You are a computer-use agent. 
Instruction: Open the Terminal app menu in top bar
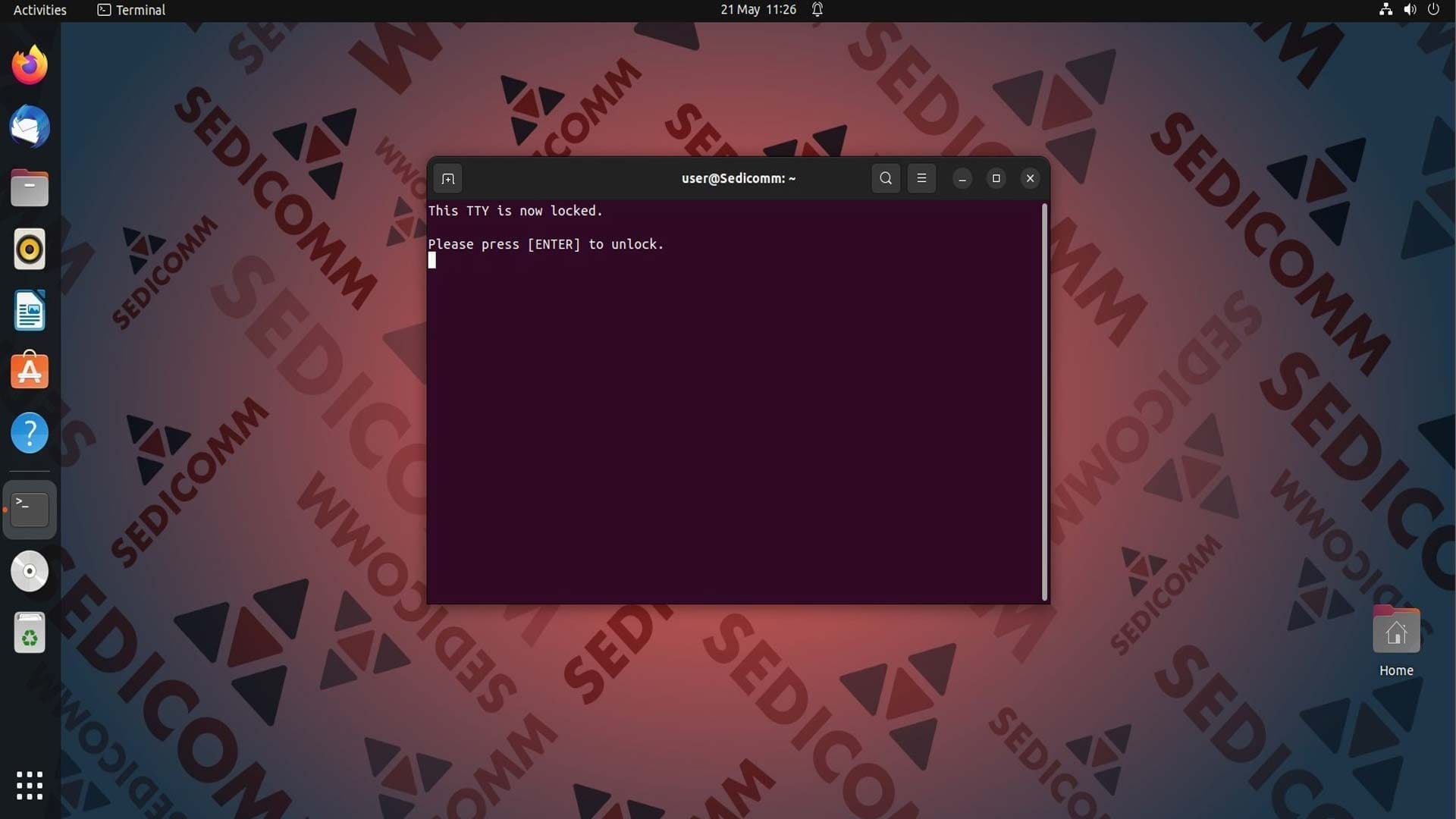131,10
